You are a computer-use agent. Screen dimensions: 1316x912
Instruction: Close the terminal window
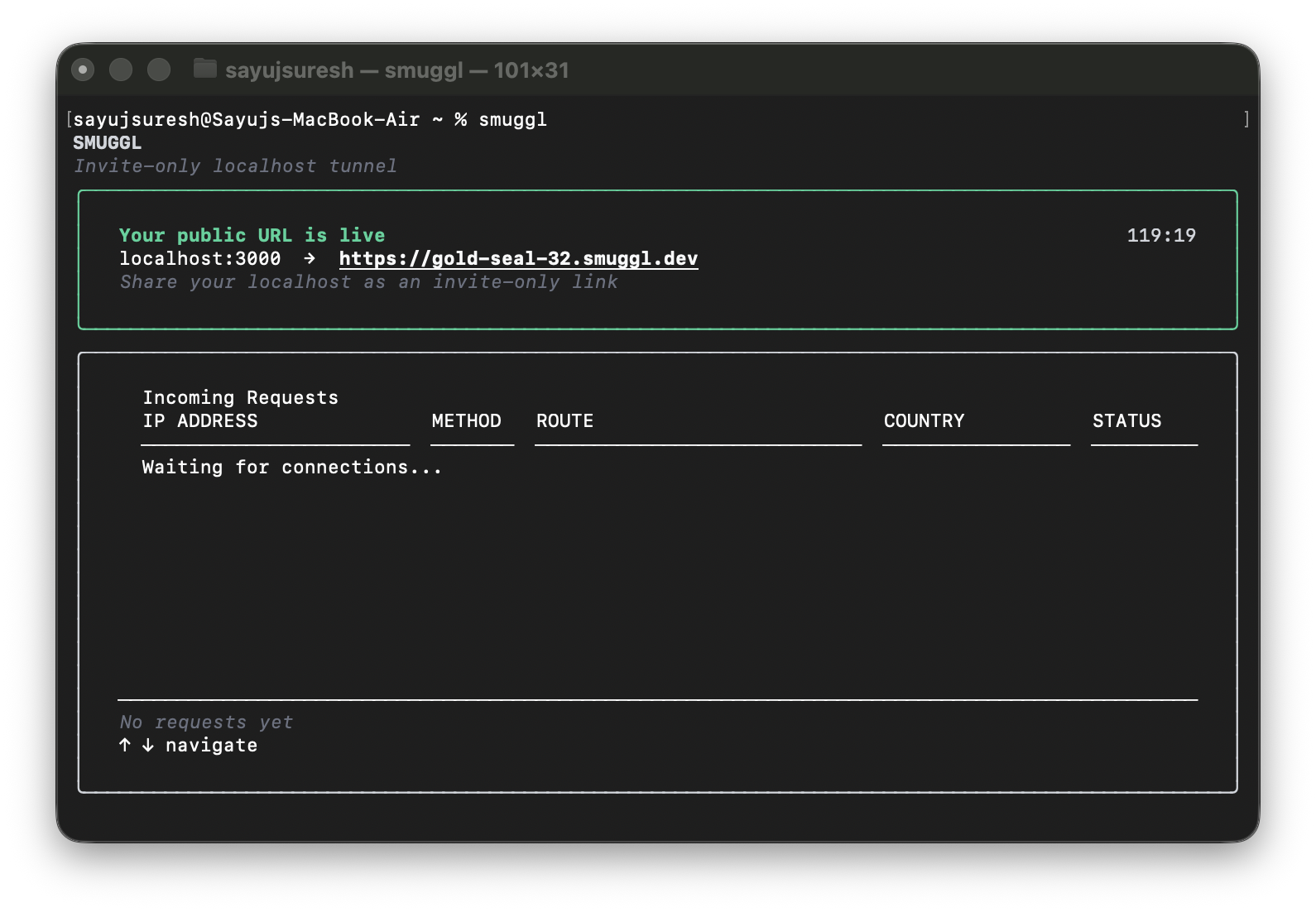pyautogui.click(x=83, y=70)
